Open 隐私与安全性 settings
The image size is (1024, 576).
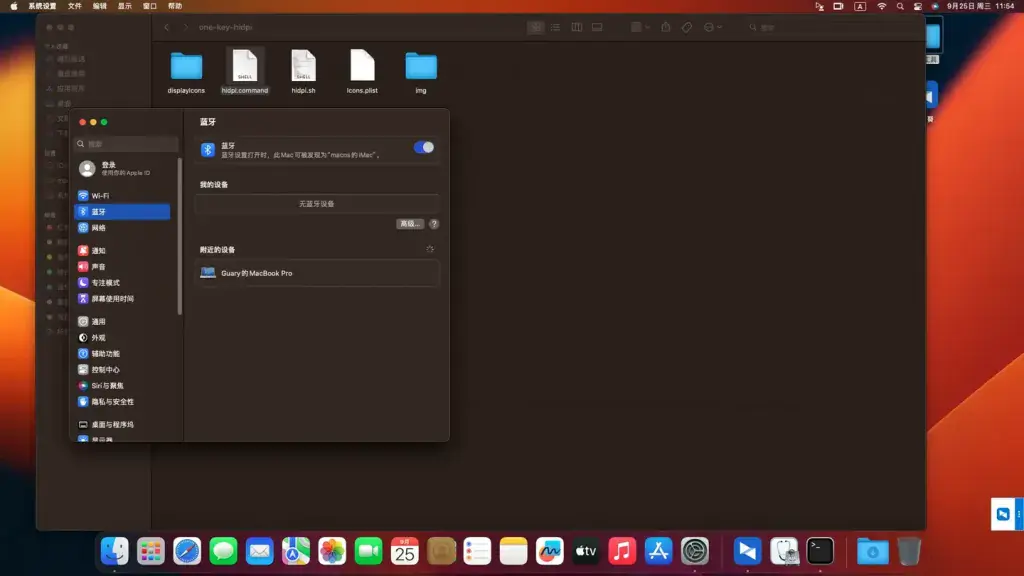122,402
